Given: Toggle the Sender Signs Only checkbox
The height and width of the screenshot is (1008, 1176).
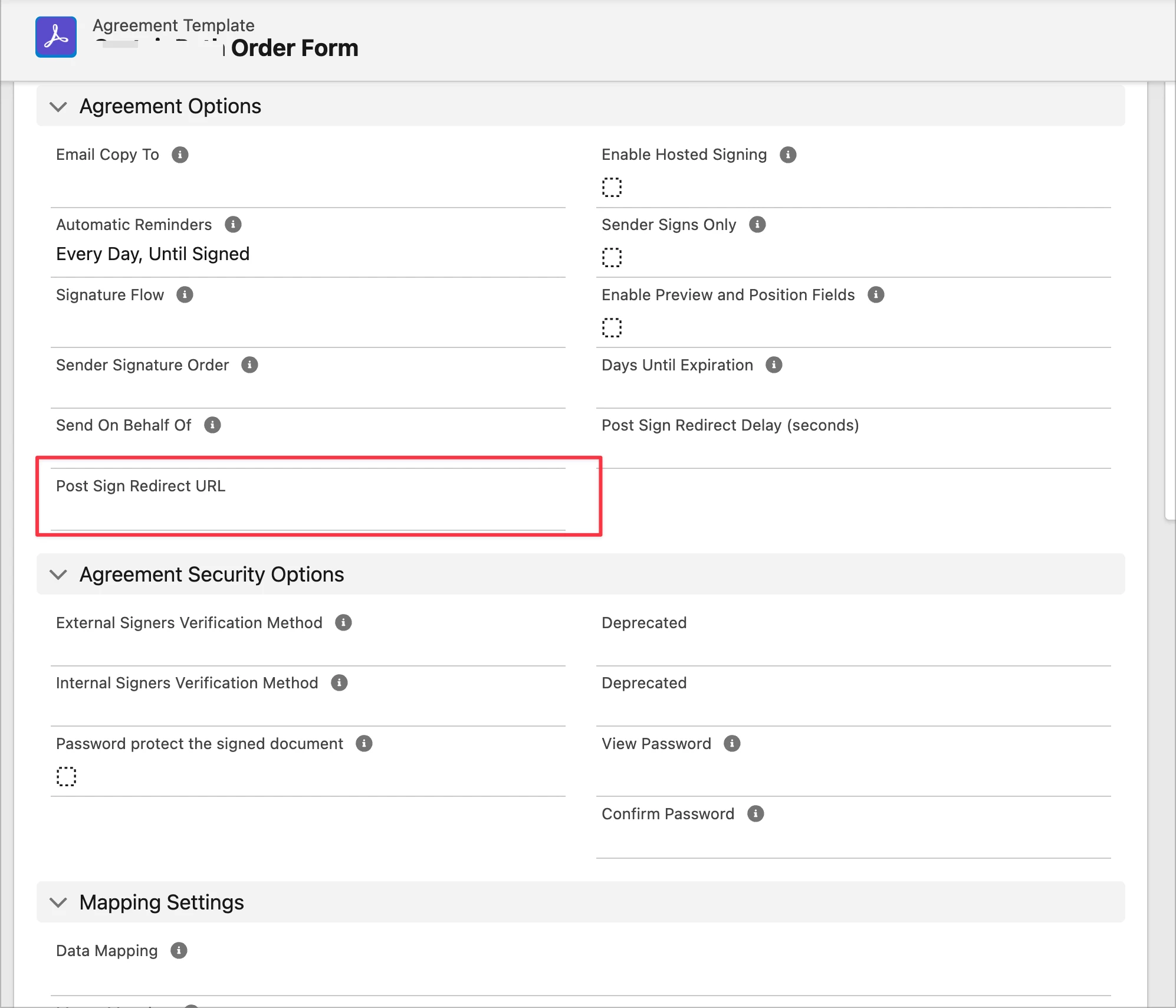Looking at the screenshot, I should [612, 257].
